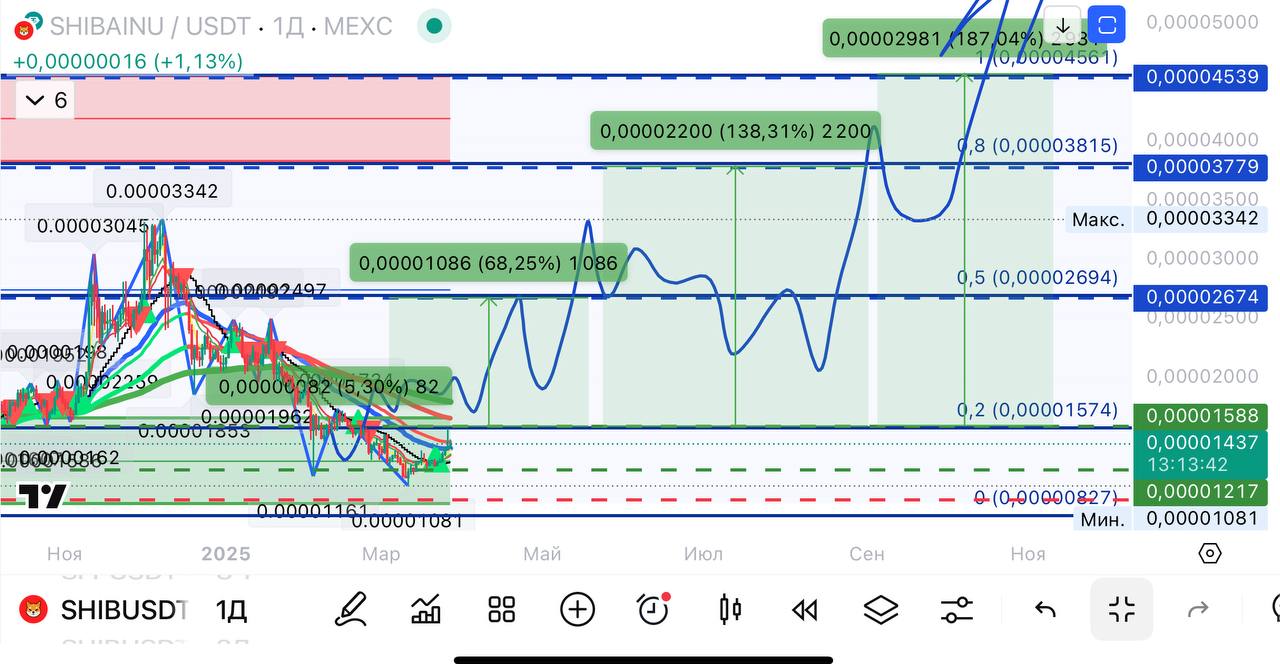The image size is (1280, 664).
Task: Tap the SHIB coin logo in bottom bar
Action: [x=35, y=609]
